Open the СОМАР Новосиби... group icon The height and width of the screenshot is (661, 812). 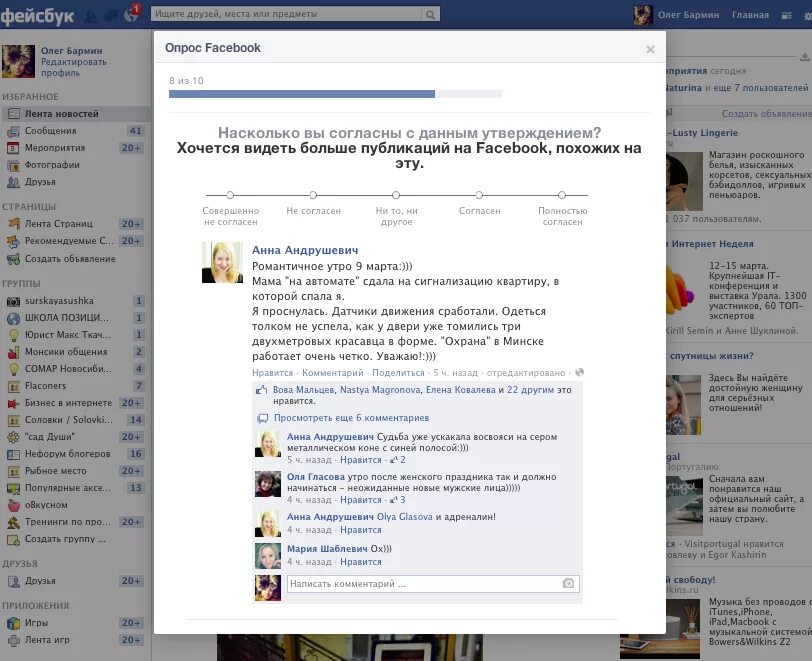tap(13, 369)
